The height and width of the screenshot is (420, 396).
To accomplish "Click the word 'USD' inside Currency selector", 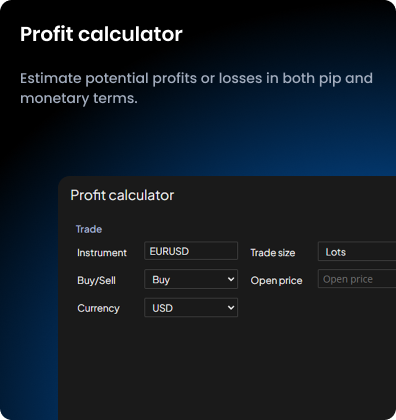I will coord(162,308).
